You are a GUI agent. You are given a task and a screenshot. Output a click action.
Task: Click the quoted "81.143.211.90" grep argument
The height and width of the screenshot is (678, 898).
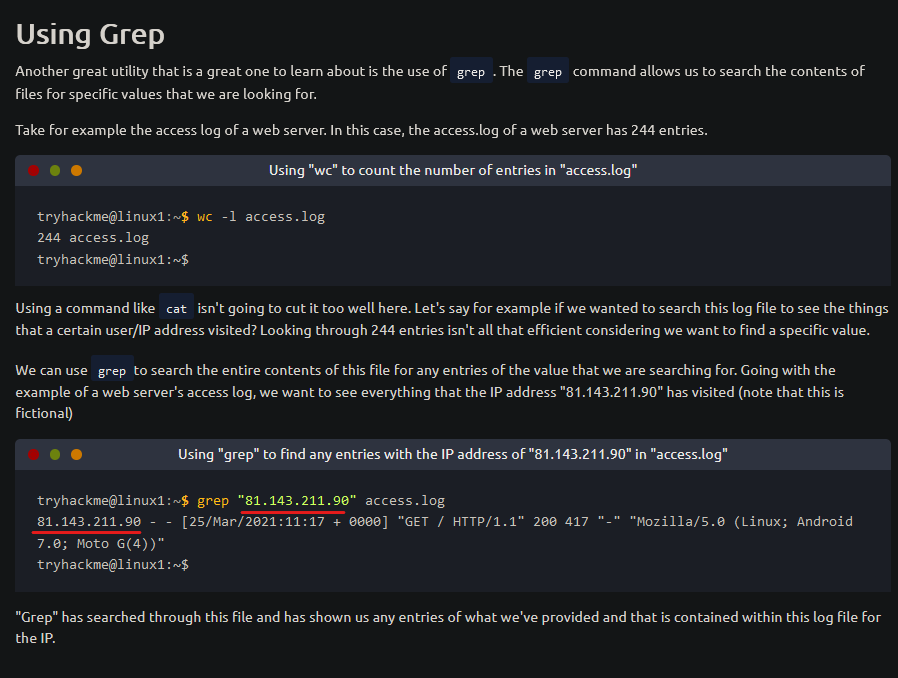297,500
